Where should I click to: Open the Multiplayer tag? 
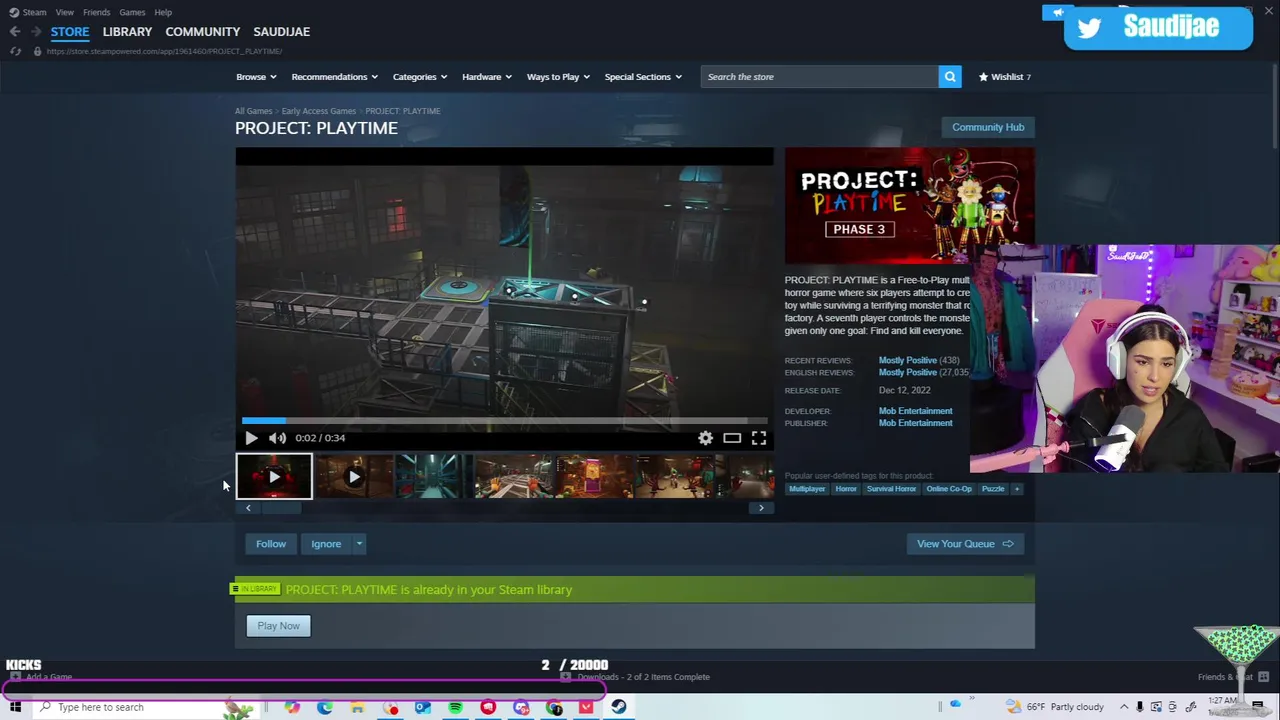(x=807, y=489)
